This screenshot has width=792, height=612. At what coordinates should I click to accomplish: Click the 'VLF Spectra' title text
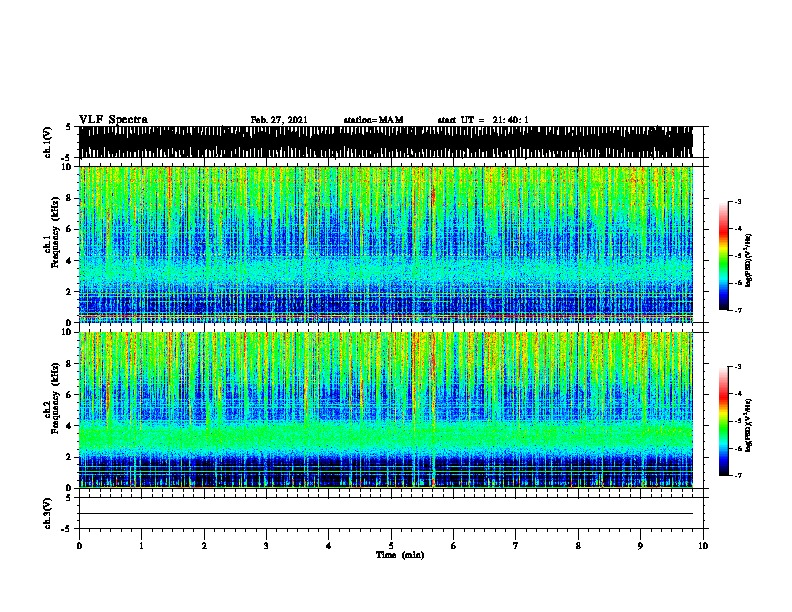(113, 120)
